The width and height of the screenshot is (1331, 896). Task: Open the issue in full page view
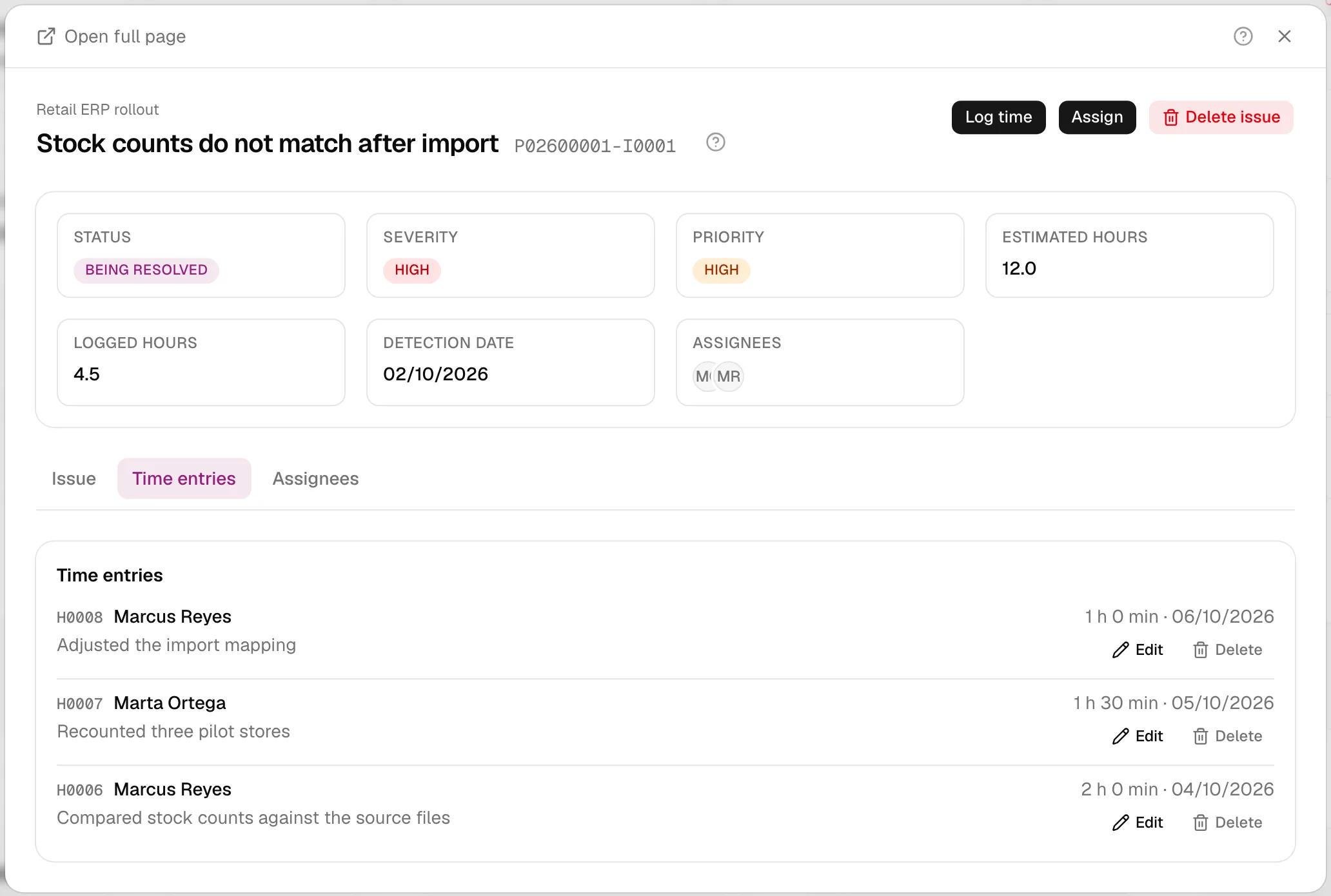pyautogui.click(x=112, y=36)
